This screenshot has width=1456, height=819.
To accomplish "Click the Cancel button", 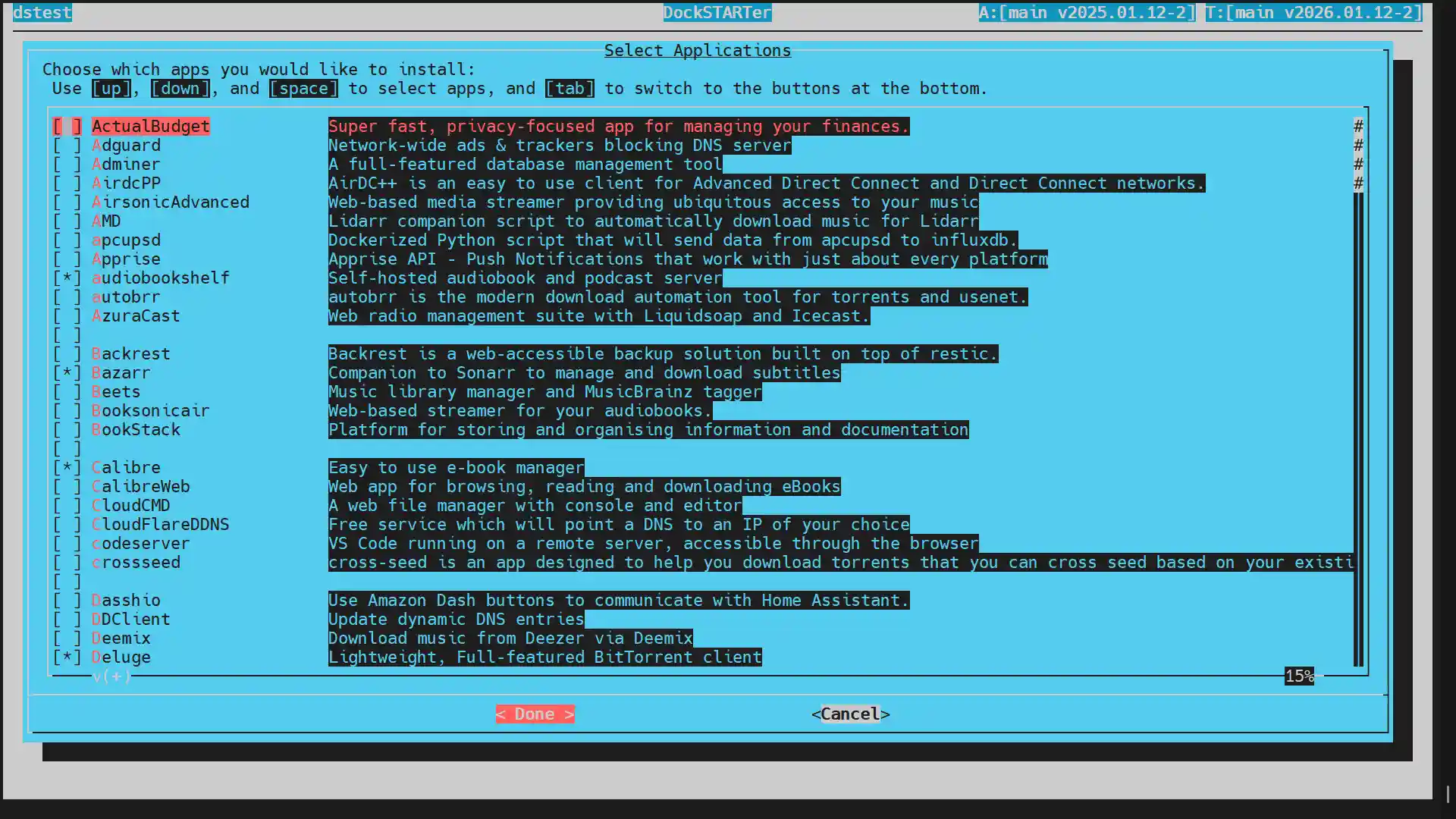I will pyautogui.click(x=850, y=714).
